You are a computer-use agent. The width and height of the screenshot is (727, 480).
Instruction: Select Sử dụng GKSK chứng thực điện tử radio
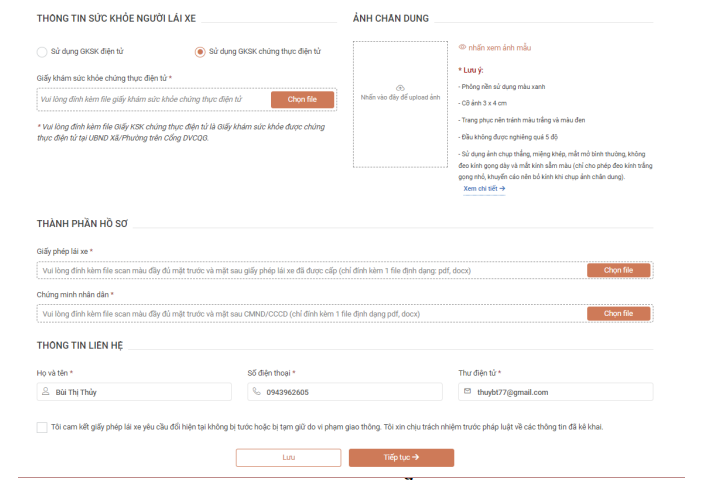pos(200,52)
